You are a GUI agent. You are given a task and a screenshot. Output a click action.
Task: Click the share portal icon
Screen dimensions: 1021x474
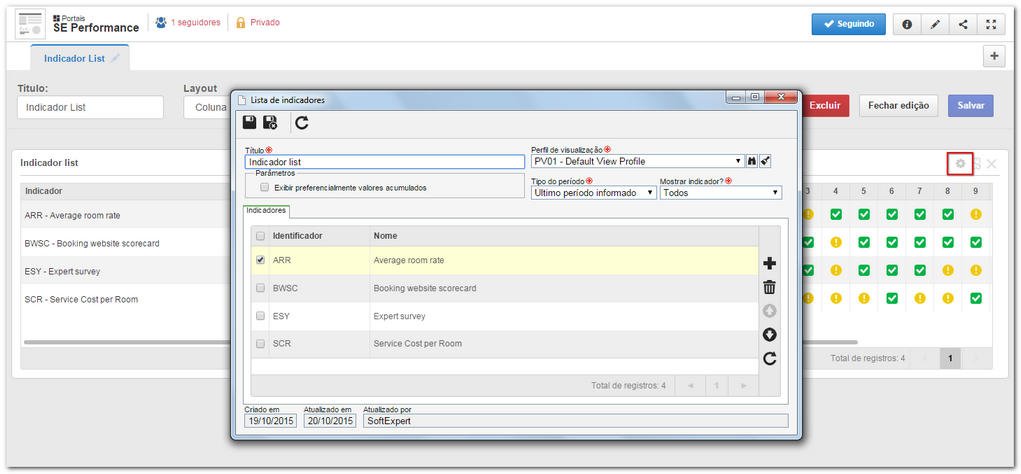[x=963, y=24]
